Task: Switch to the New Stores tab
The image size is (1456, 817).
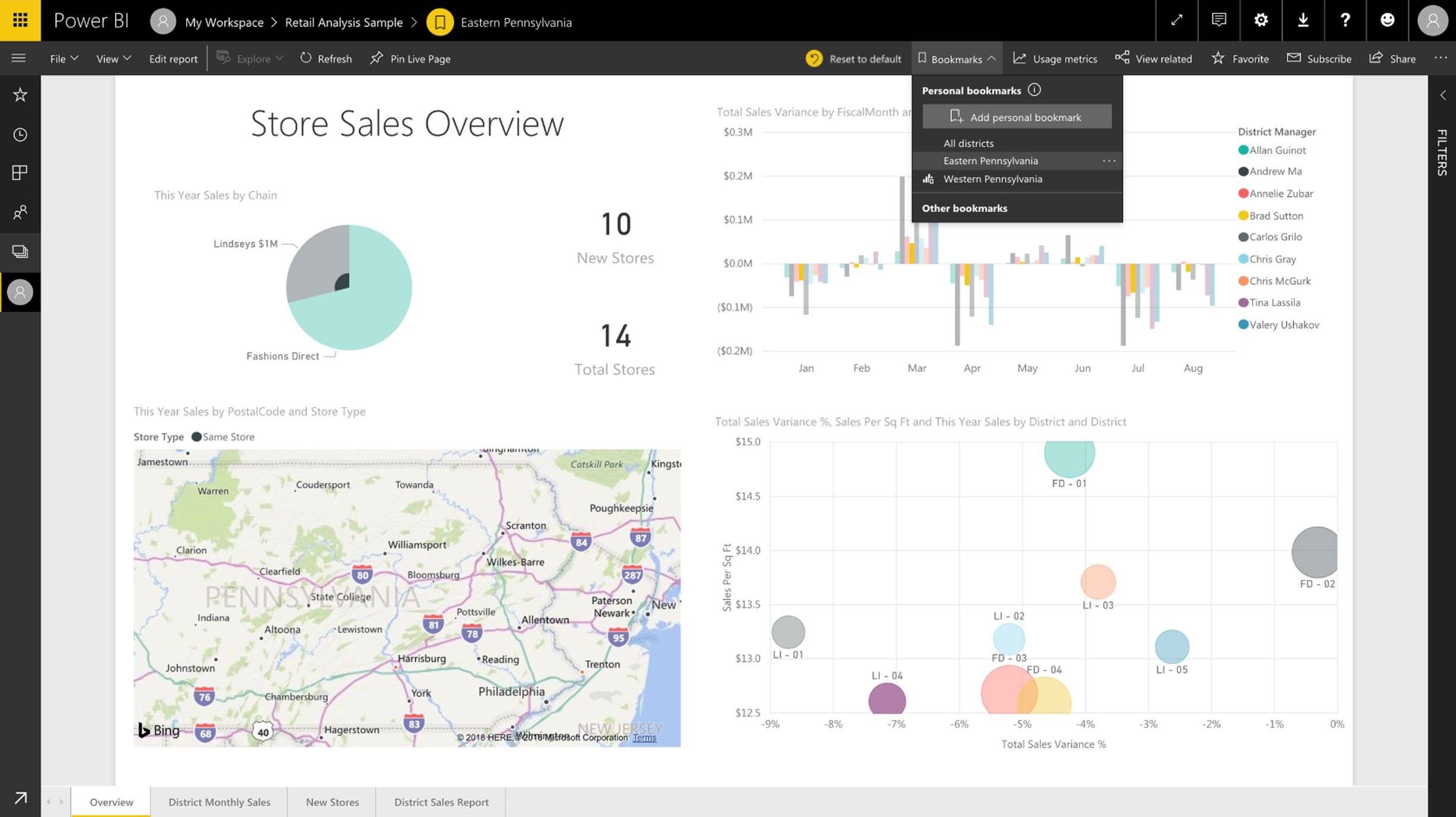Action: (332, 802)
